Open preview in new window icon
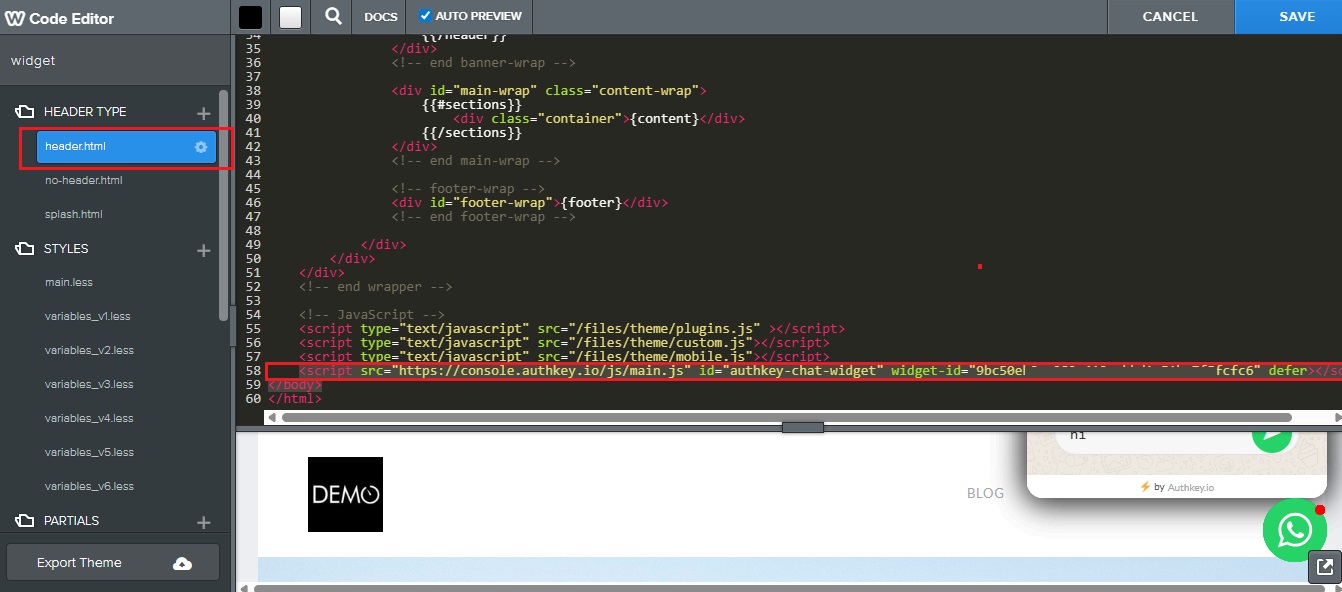 pos(1325,567)
